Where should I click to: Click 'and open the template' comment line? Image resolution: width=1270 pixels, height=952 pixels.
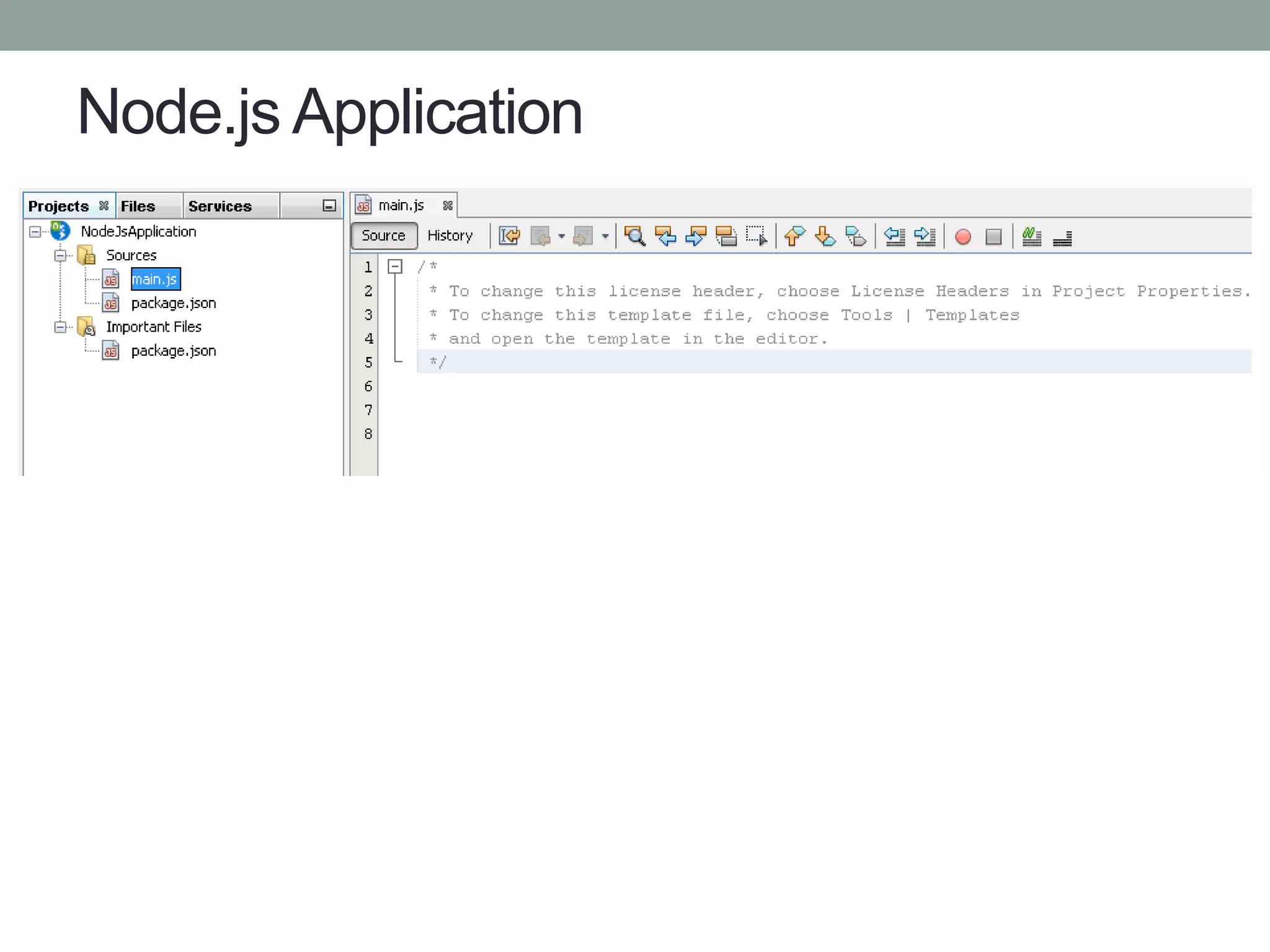[x=628, y=339]
